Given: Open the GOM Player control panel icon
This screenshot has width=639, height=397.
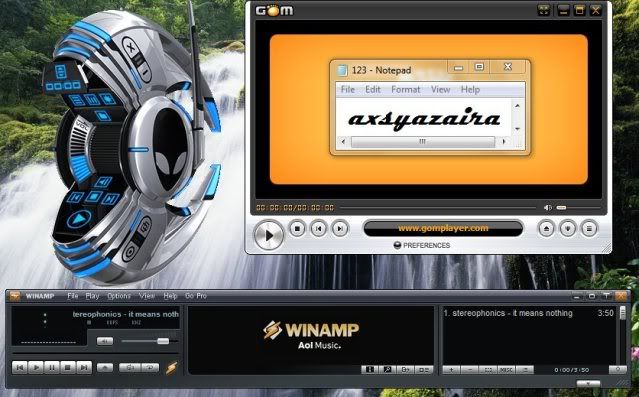Looking at the screenshot, I should point(568,229).
